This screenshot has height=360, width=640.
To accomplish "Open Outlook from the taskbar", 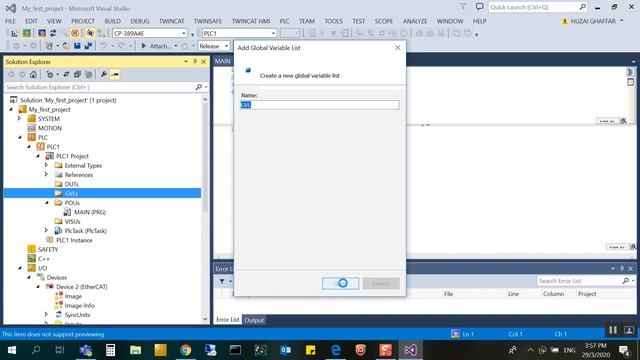I will click(285, 350).
